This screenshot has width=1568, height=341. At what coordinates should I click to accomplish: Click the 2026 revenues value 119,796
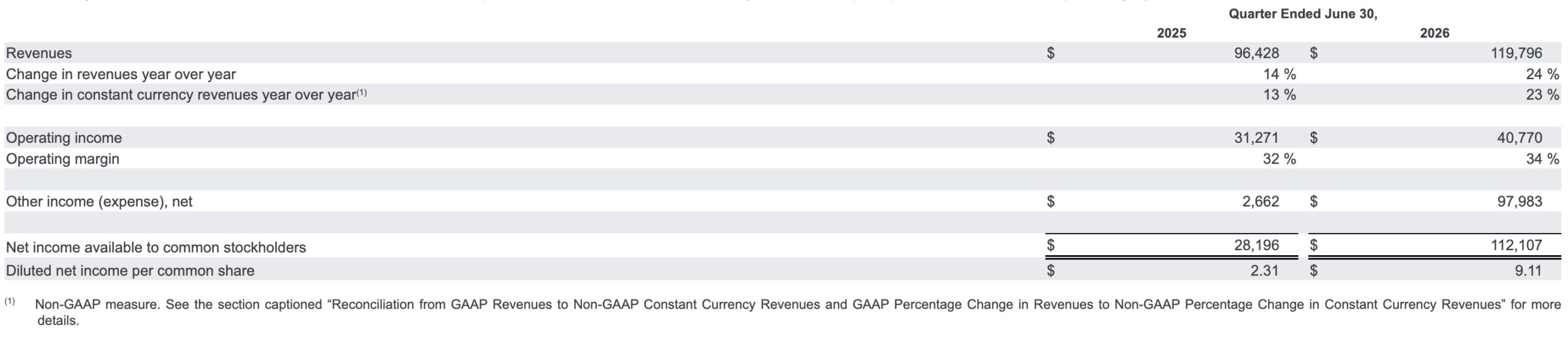(x=1517, y=53)
